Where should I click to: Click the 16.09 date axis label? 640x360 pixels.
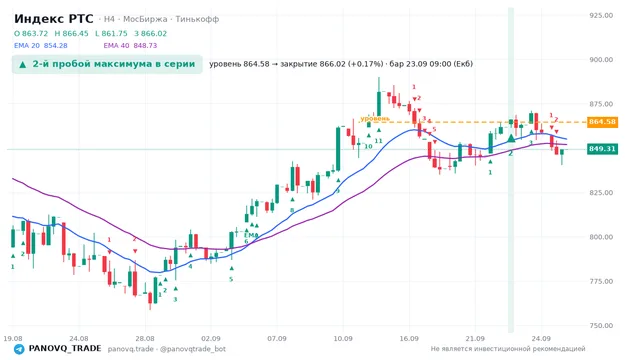[409, 339]
